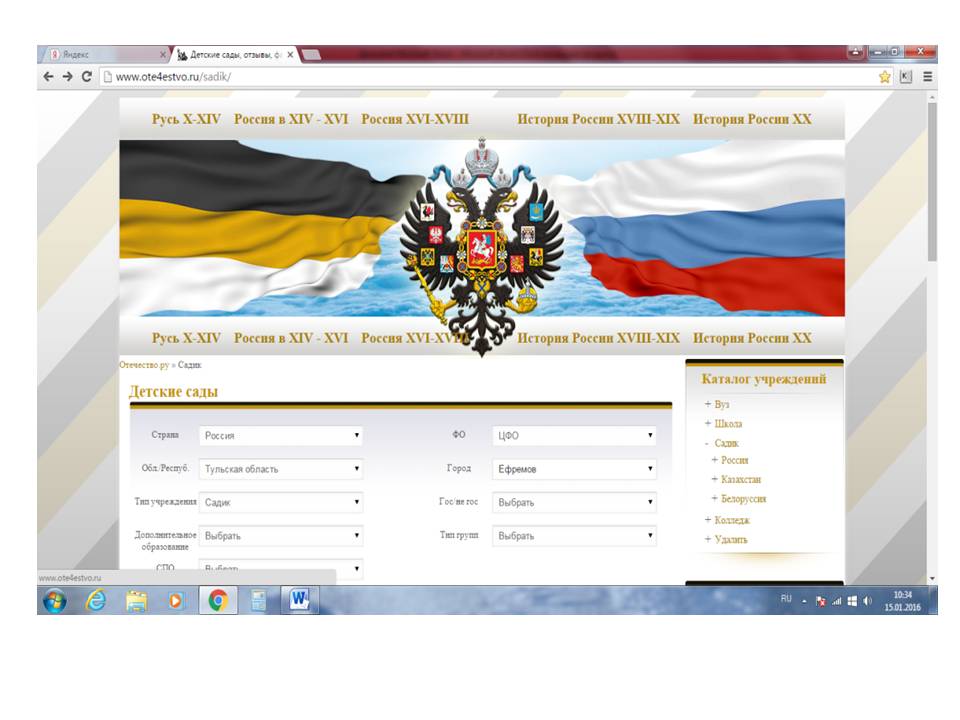Go back using the browser back arrow
This screenshot has width=960, height=720.
point(48,77)
